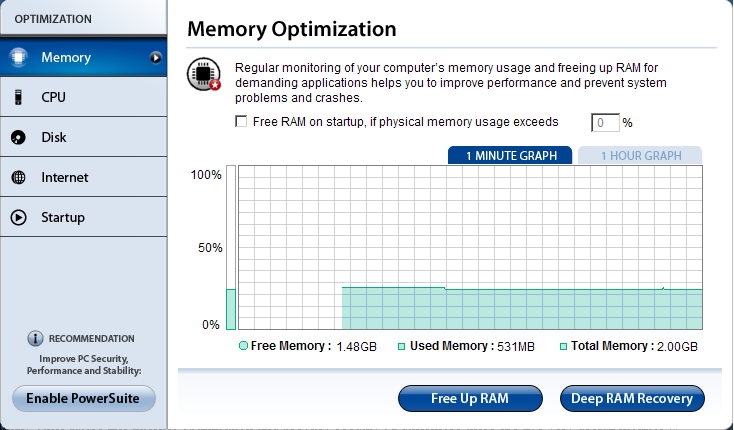Image resolution: width=734 pixels, height=430 pixels.
Task: Select the 1 Minute Graph tab
Action: [510, 155]
